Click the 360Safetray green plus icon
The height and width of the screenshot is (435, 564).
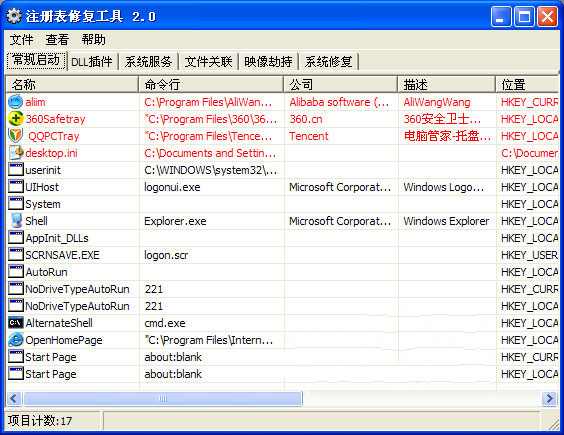point(15,119)
